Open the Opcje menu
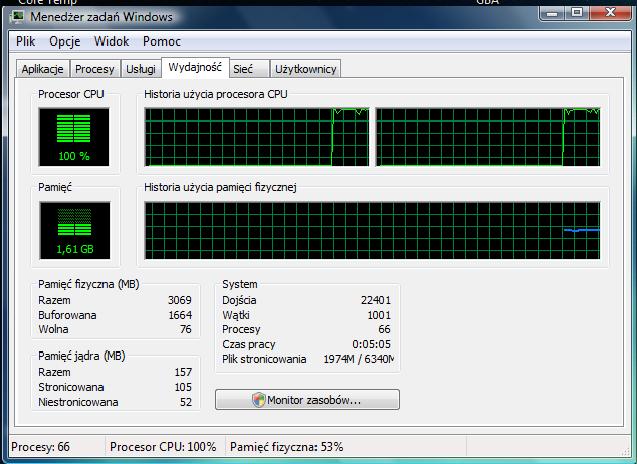The width and height of the screenshot is (637, 464). pyautogui.click(x=65, y=41)
